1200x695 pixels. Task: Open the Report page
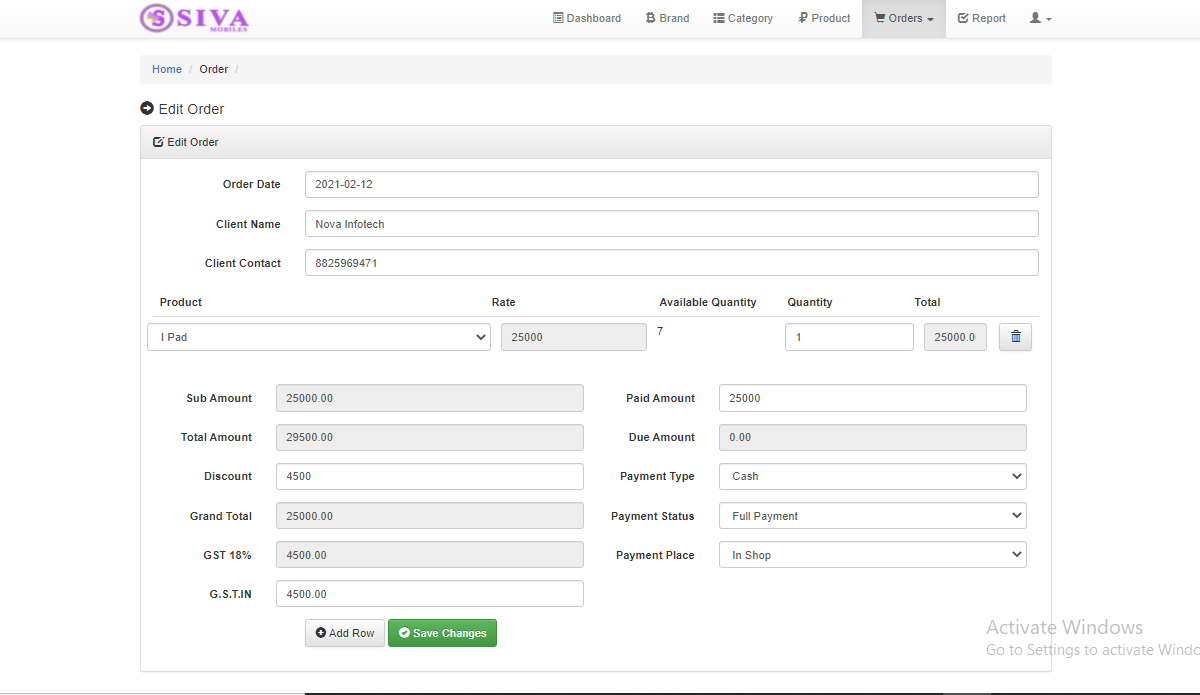point(981,18)
